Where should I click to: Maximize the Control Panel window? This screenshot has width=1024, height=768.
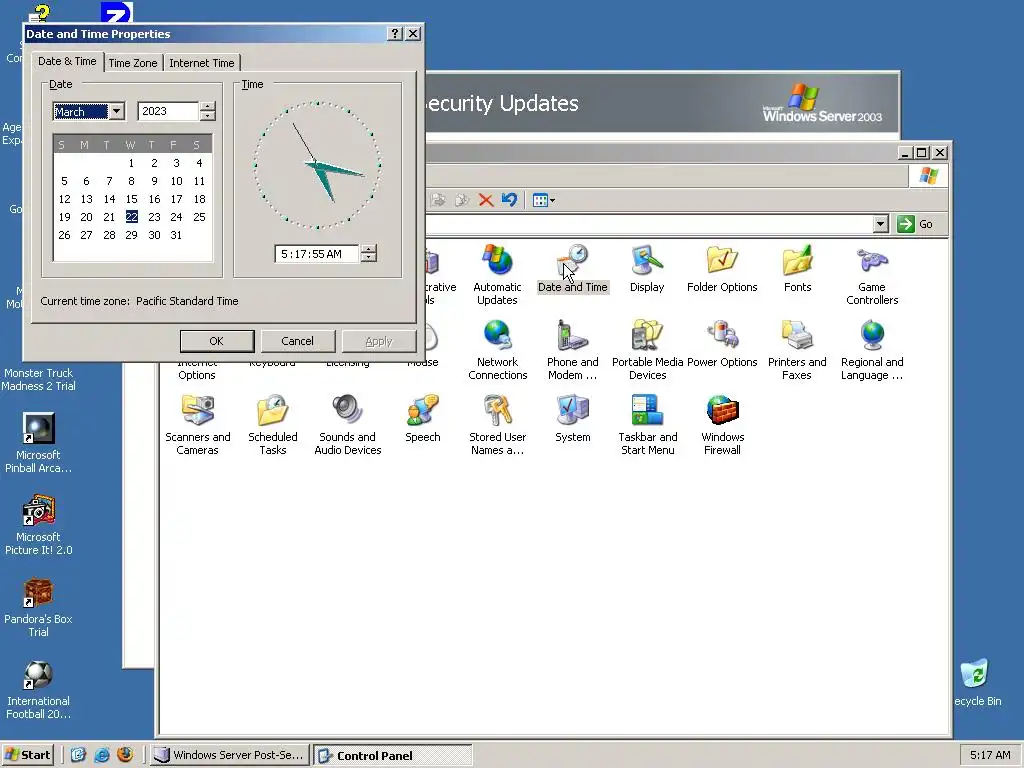click(922, 153)
